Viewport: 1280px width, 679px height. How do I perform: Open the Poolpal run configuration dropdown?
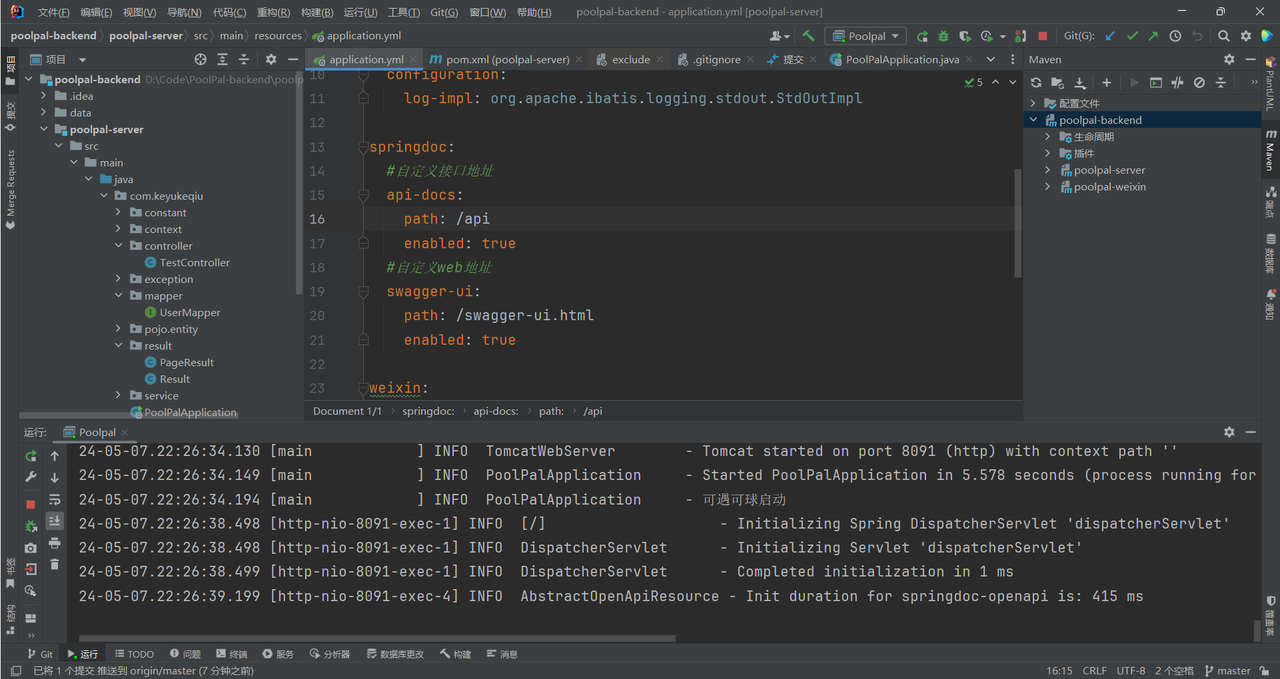click(x=866, y=36)
